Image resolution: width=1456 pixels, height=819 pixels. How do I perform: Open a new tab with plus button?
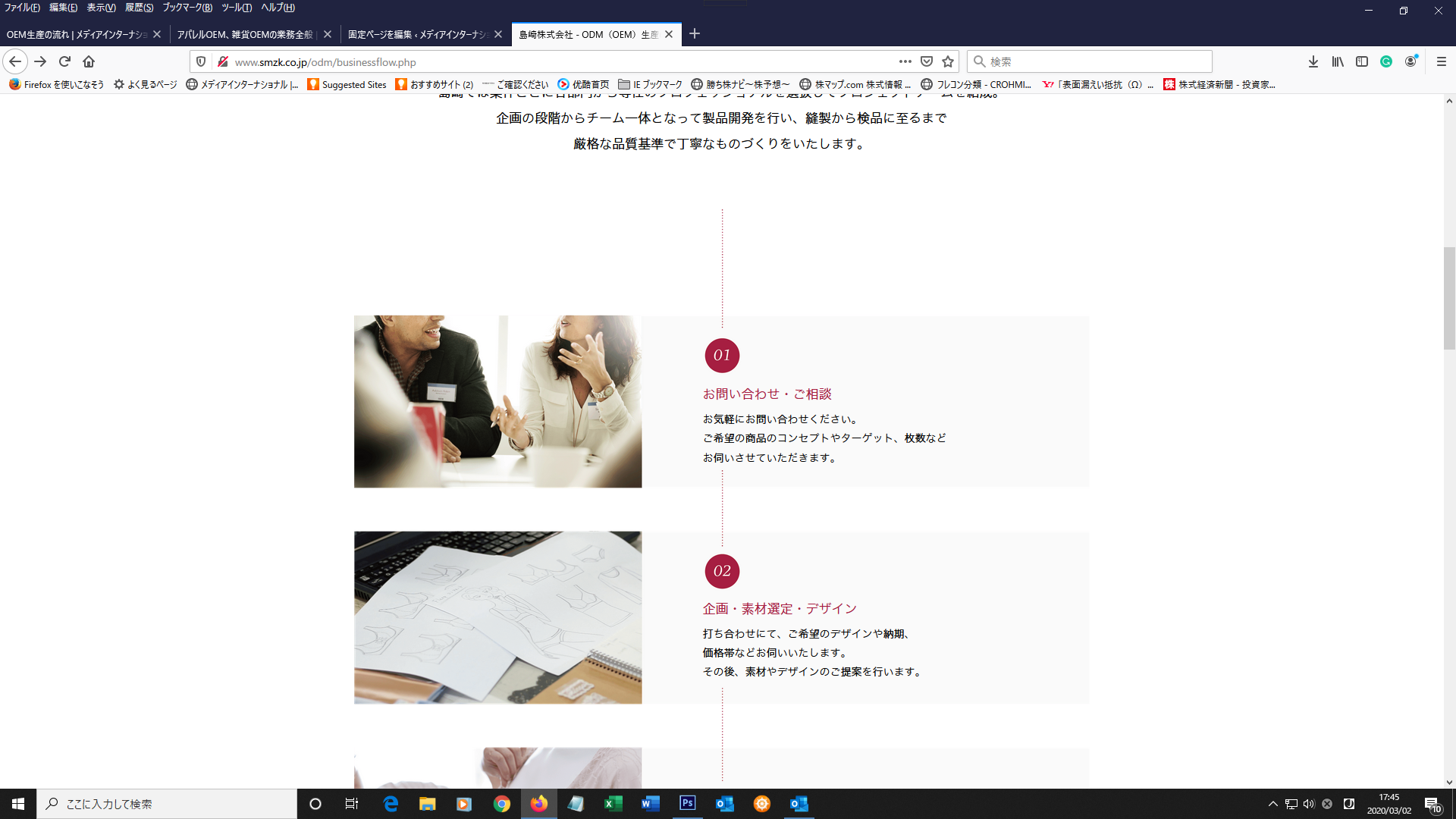pos(695,34)
